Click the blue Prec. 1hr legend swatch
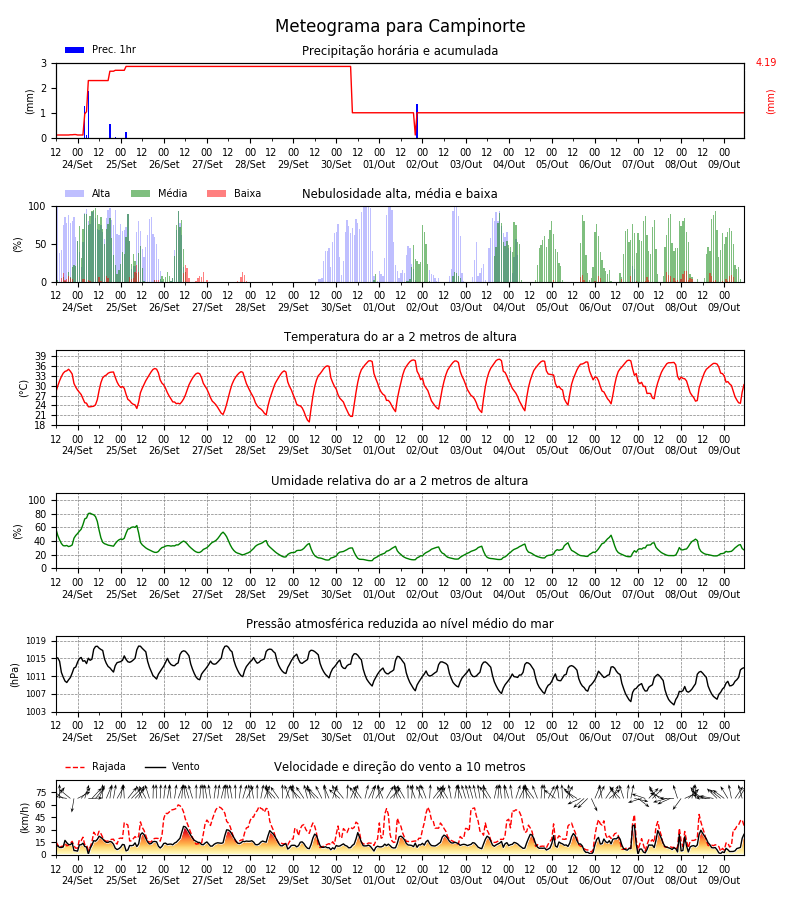 pyautogui.click(x=75, y=50)
